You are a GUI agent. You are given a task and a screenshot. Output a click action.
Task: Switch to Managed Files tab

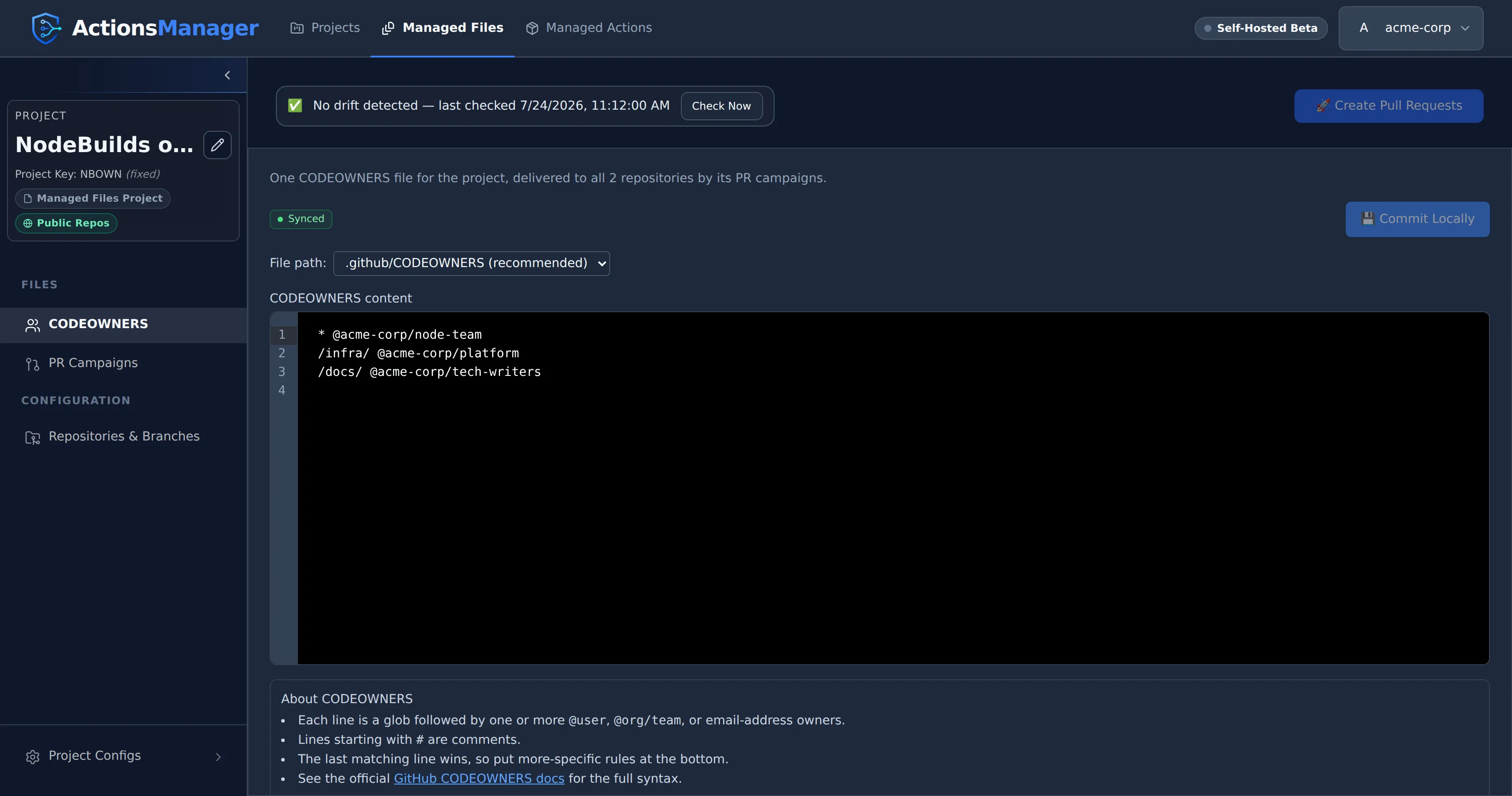[443, 28]
